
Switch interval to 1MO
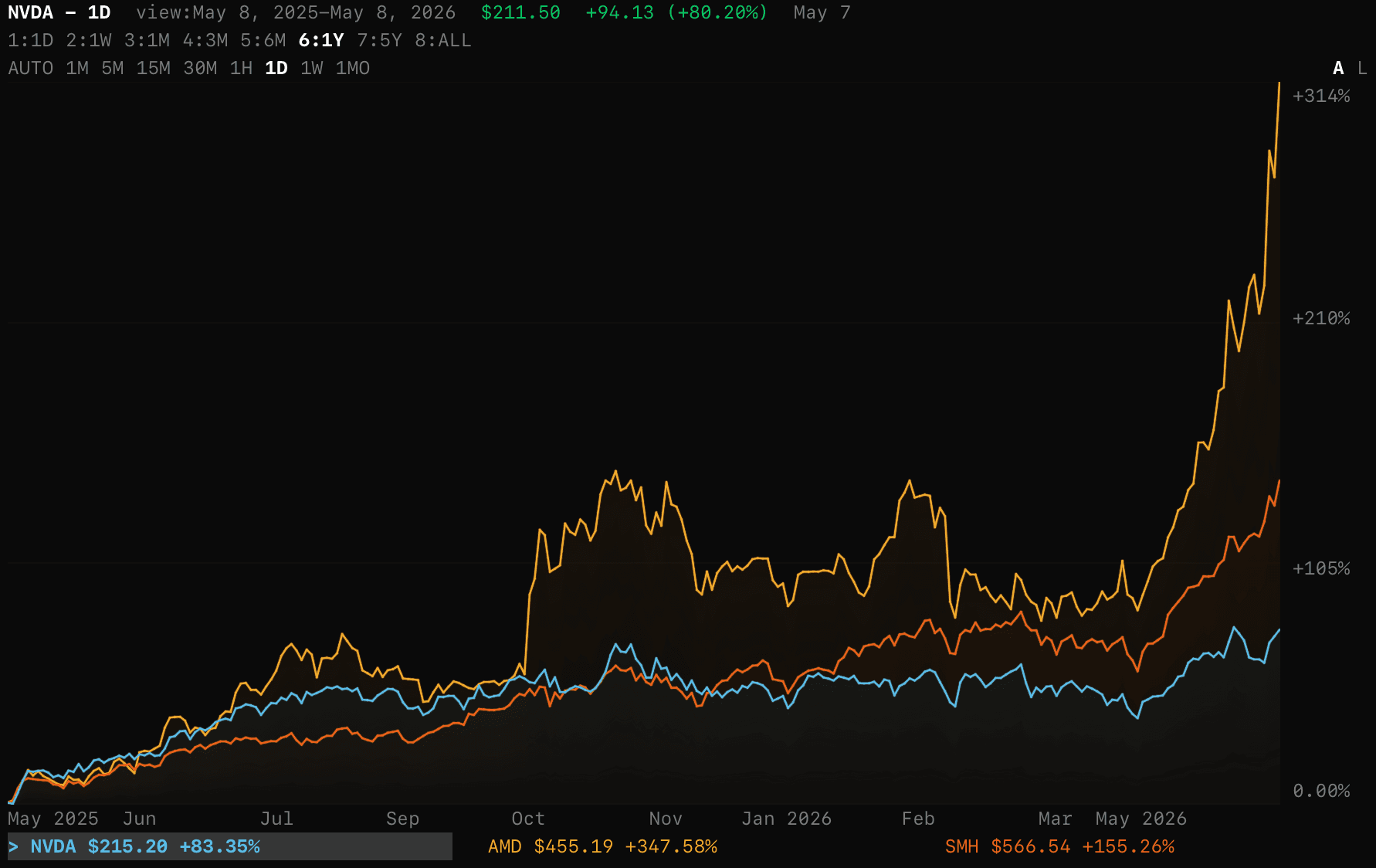[x=353, y=68]
